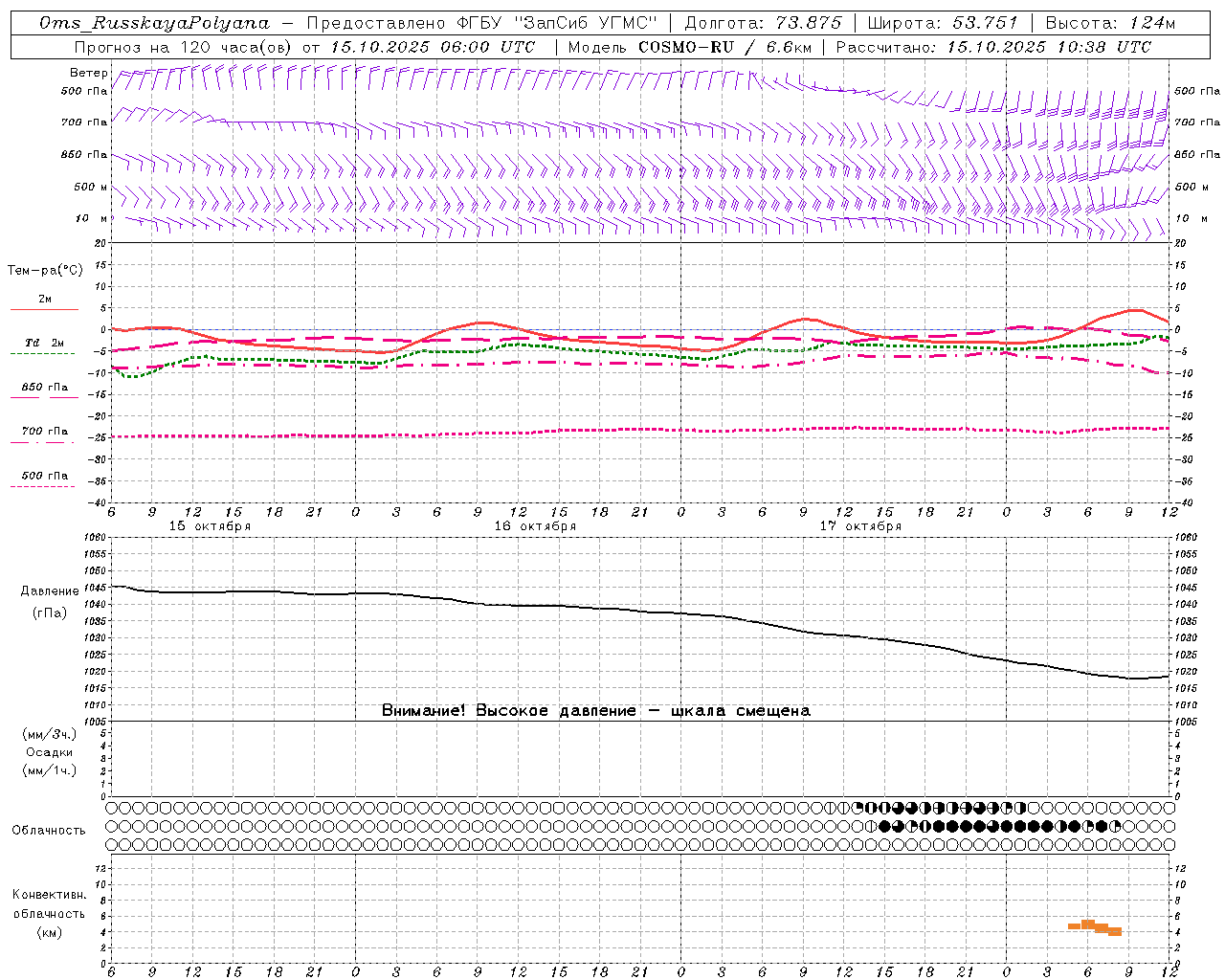Click the 'Модель COSMO-RU / 6.6км' model label

click(689, 47)
